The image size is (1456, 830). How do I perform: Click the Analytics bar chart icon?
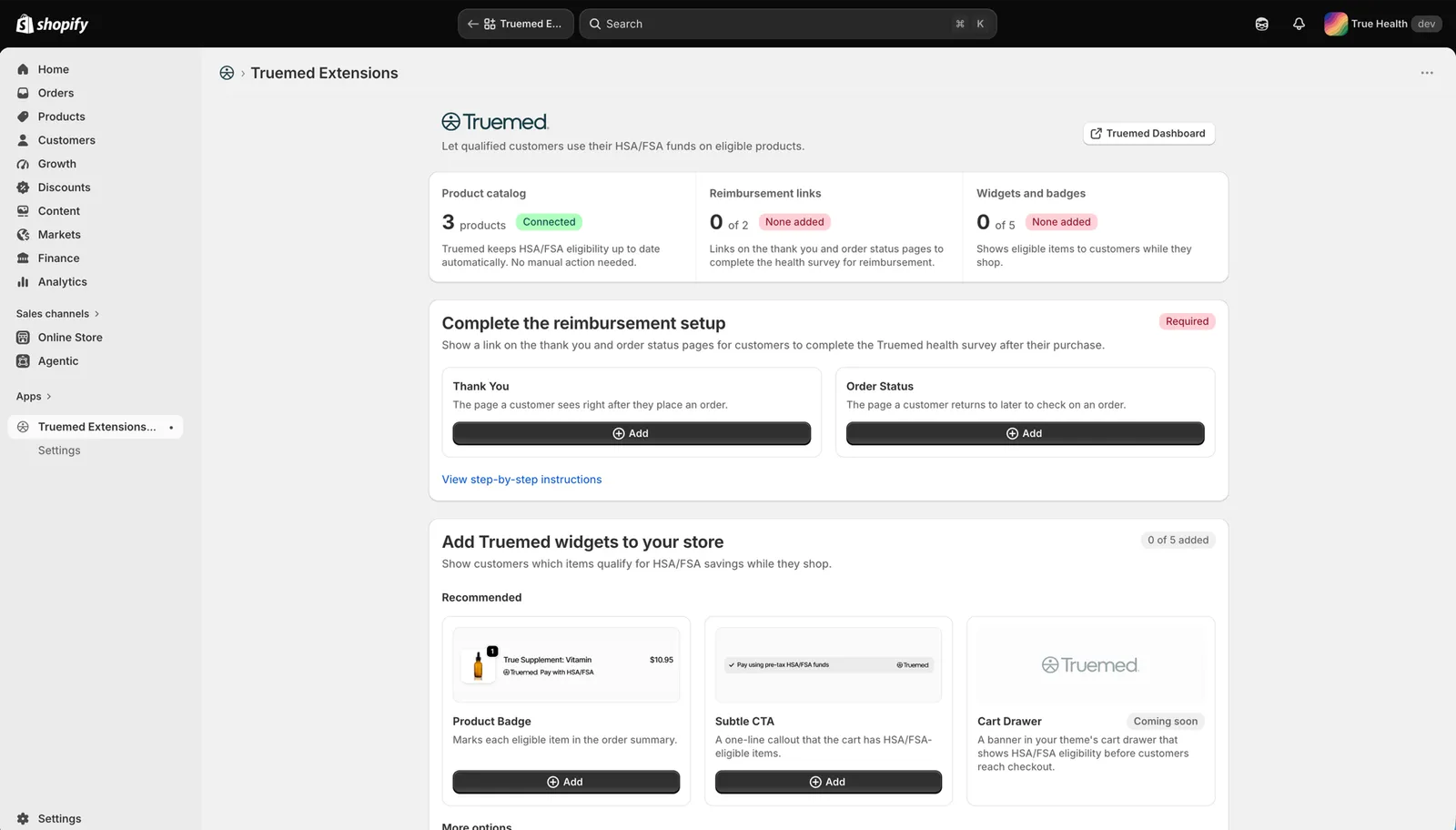pyautogui.click(x=23, y=282)
